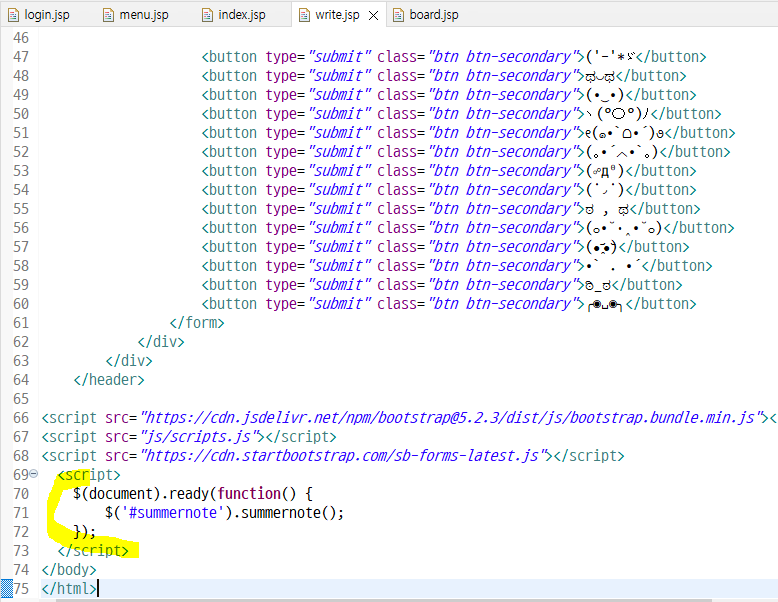The width and height of the screenshot is (778, 602).
Task: Click the "submit" value on line 60
Action: pyautogui.click(x=339, y=304)
